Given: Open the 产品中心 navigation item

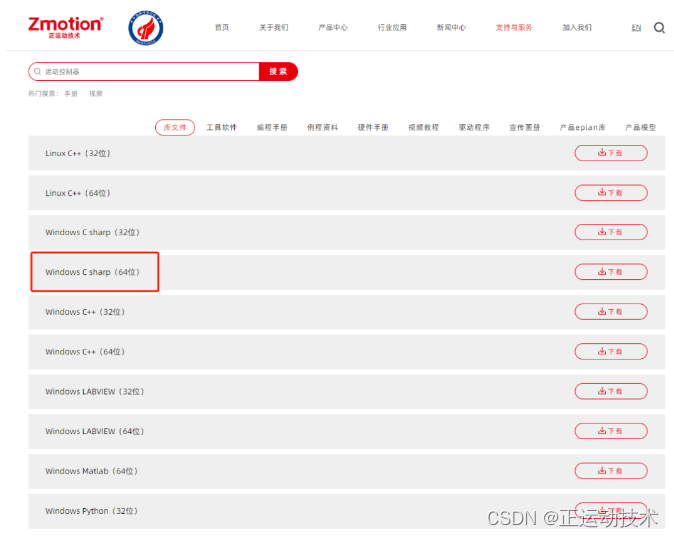Looking at the screenshot, I should [x=333, y=28].
